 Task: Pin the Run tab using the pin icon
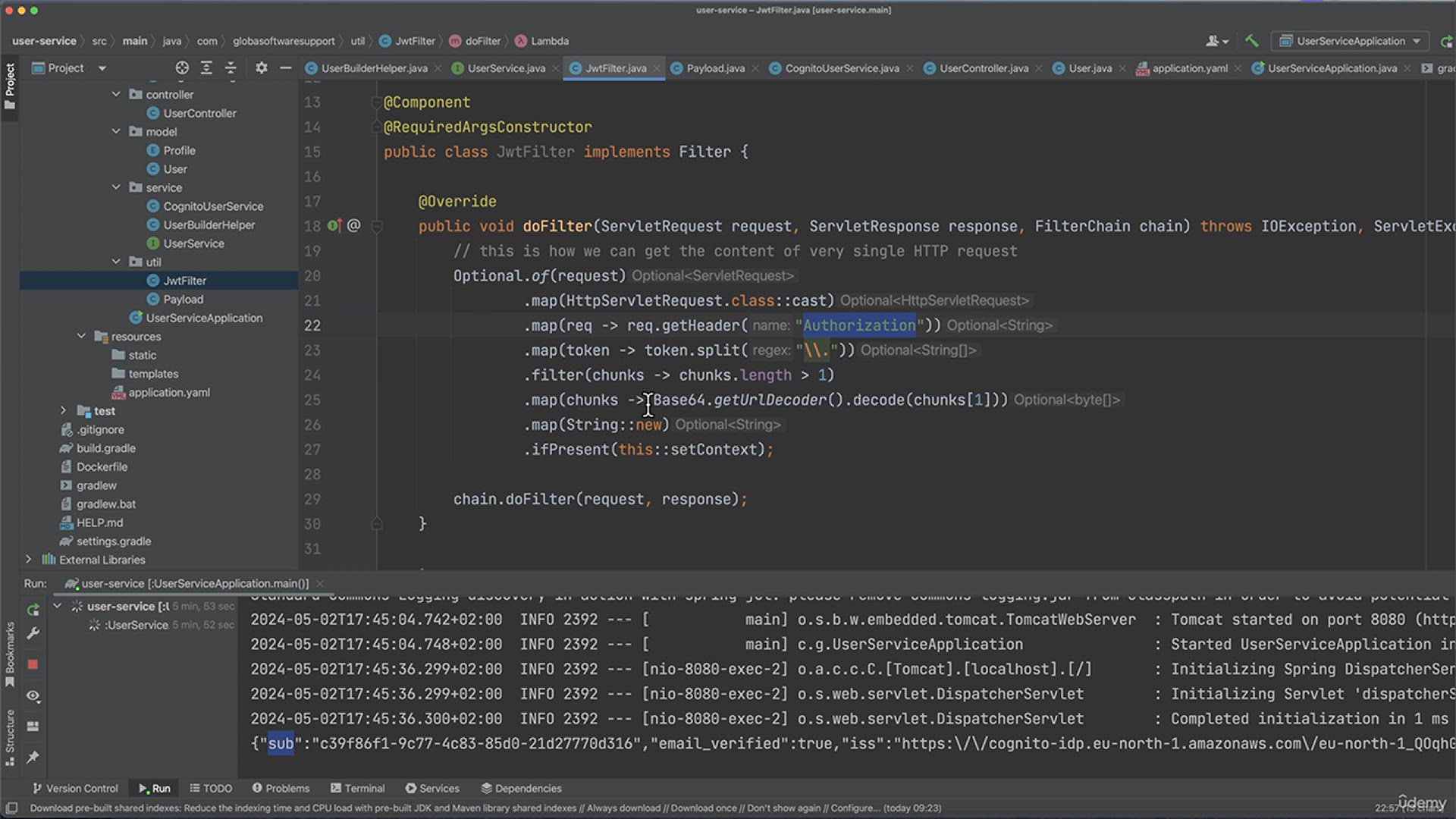pyautogui.click(x=33, y=757)
